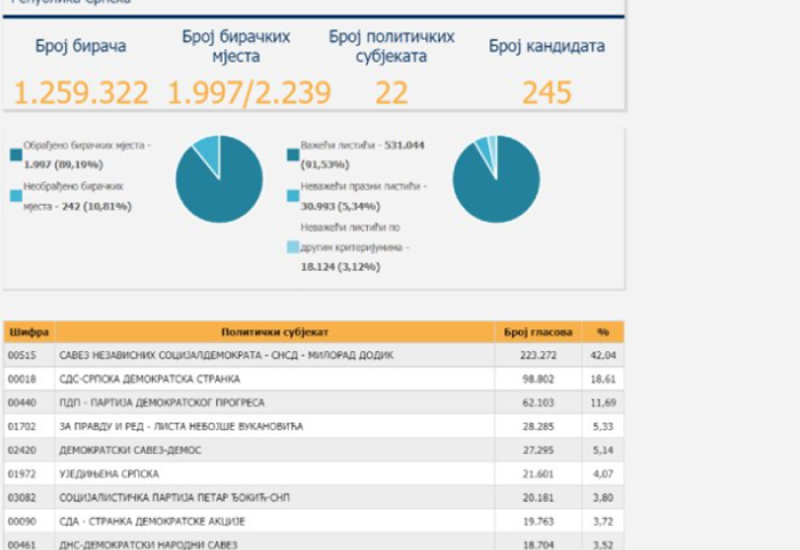Image resolution: width=800 pixels, height=550 pixels.
Task: Select the Уједињена Српска row
Action: tap(314, 474)
